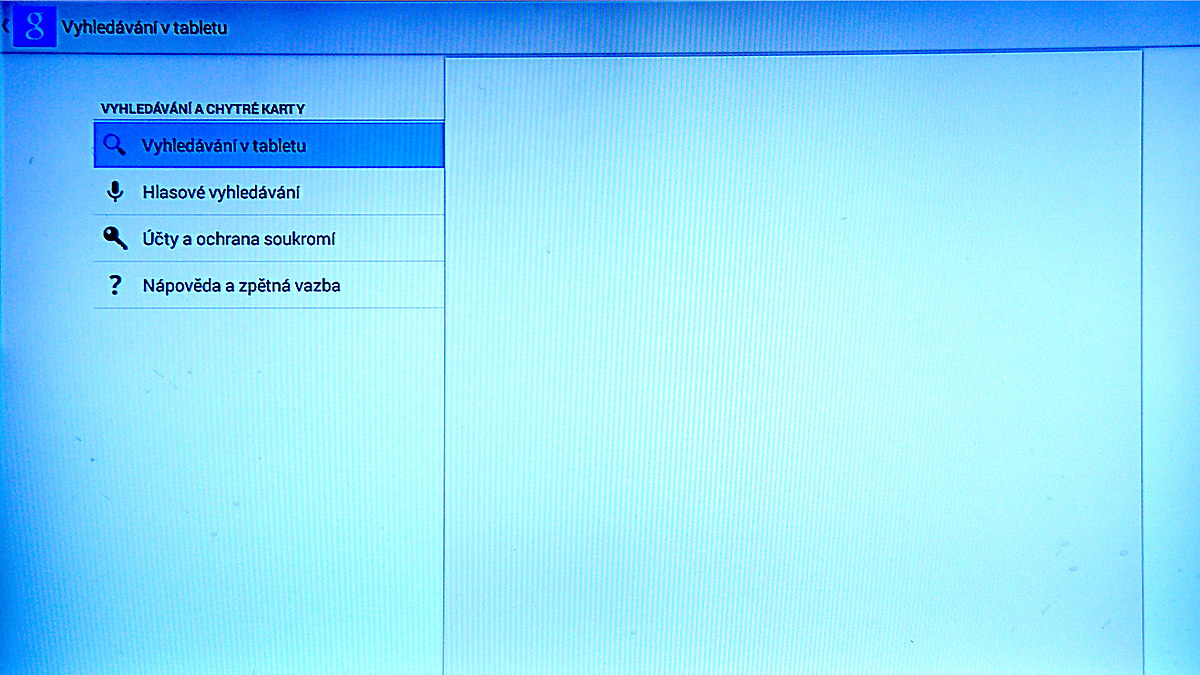This screenshot has width=1200, height=675.
Task: Go back using the header arrow
Action: click(5, 27)
